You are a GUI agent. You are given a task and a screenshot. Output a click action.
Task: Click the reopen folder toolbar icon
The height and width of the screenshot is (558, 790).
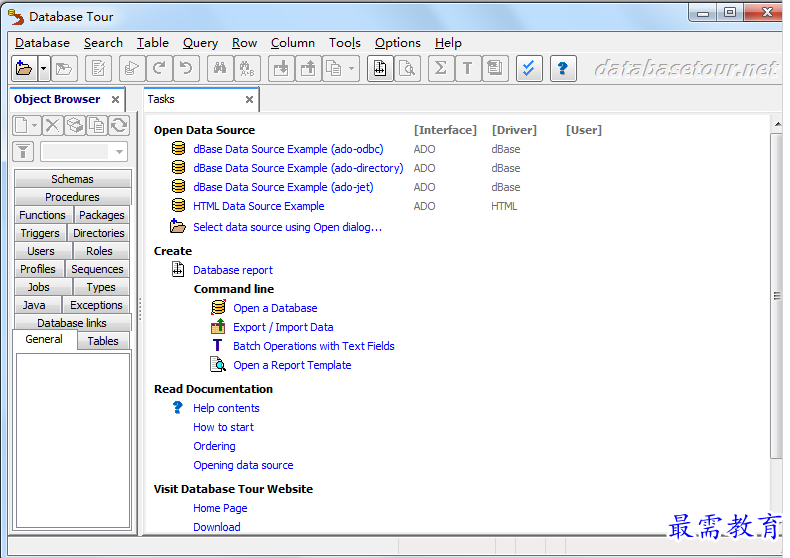(x=64, y=68)
